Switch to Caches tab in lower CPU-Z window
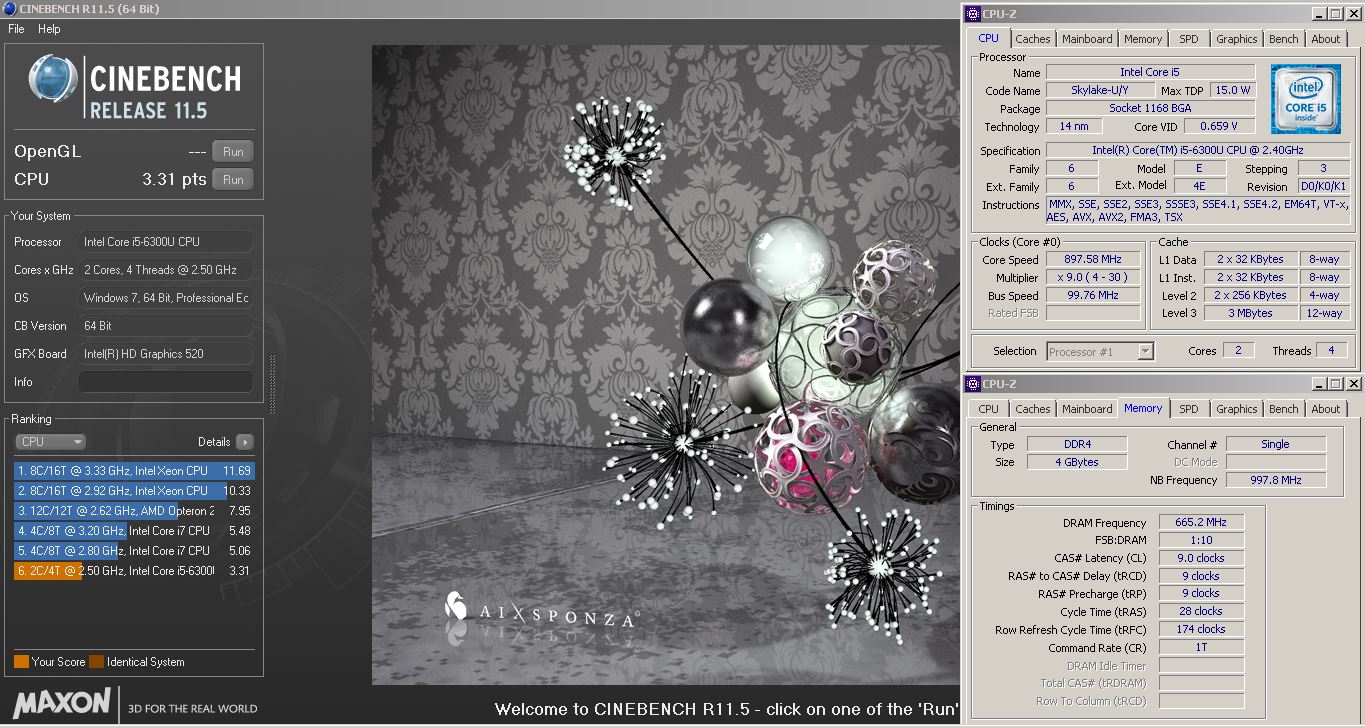1365x728 pixels. tap(1033, 409)
